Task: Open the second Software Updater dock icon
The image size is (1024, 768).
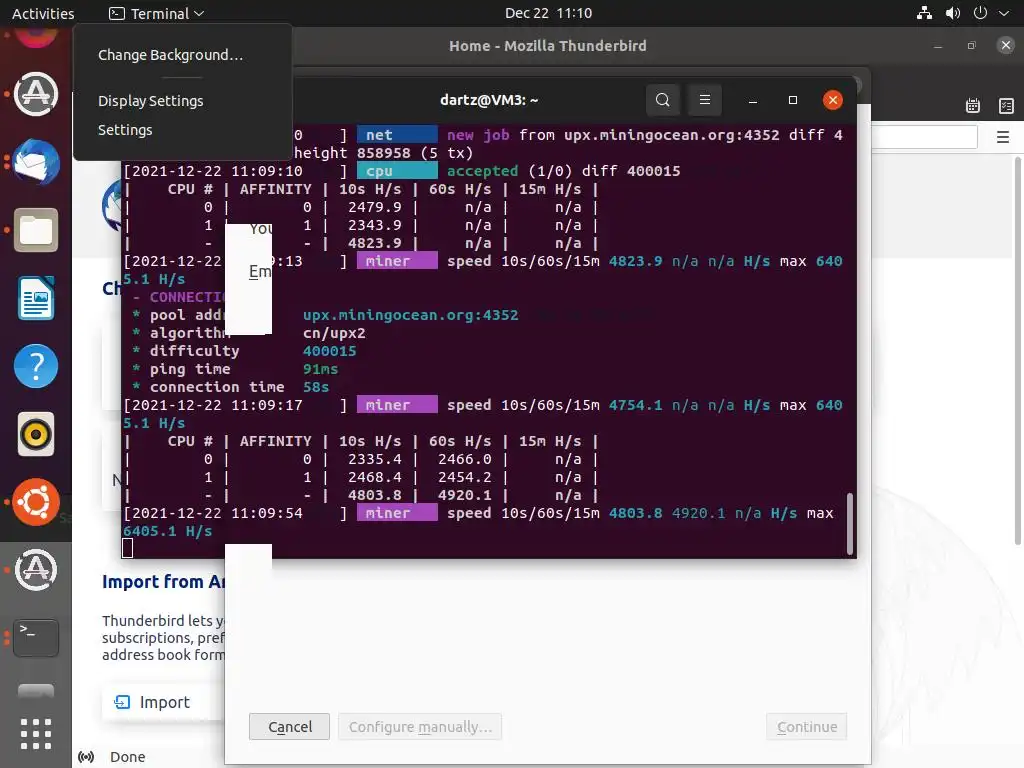Action: [36, 570]
